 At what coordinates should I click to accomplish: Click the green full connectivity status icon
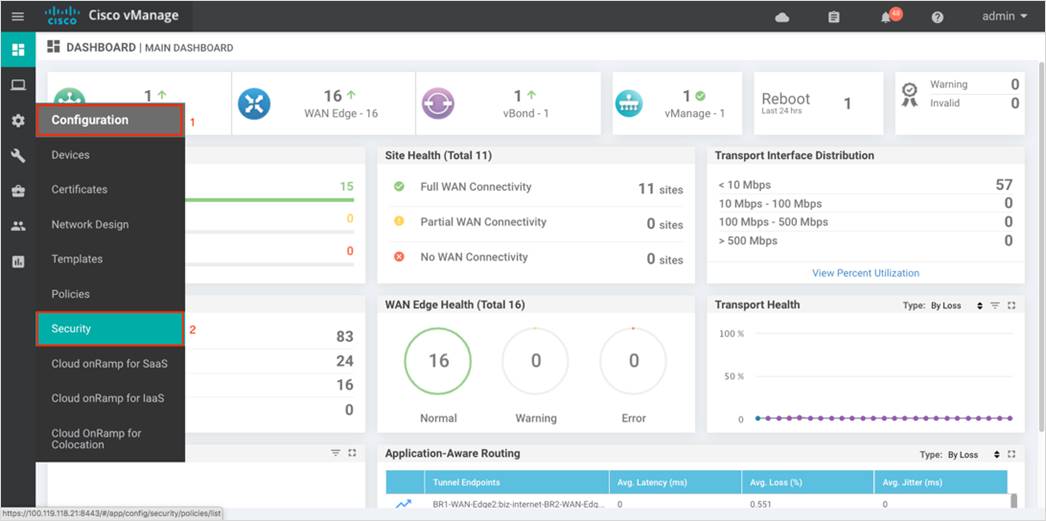click(399, 187)
